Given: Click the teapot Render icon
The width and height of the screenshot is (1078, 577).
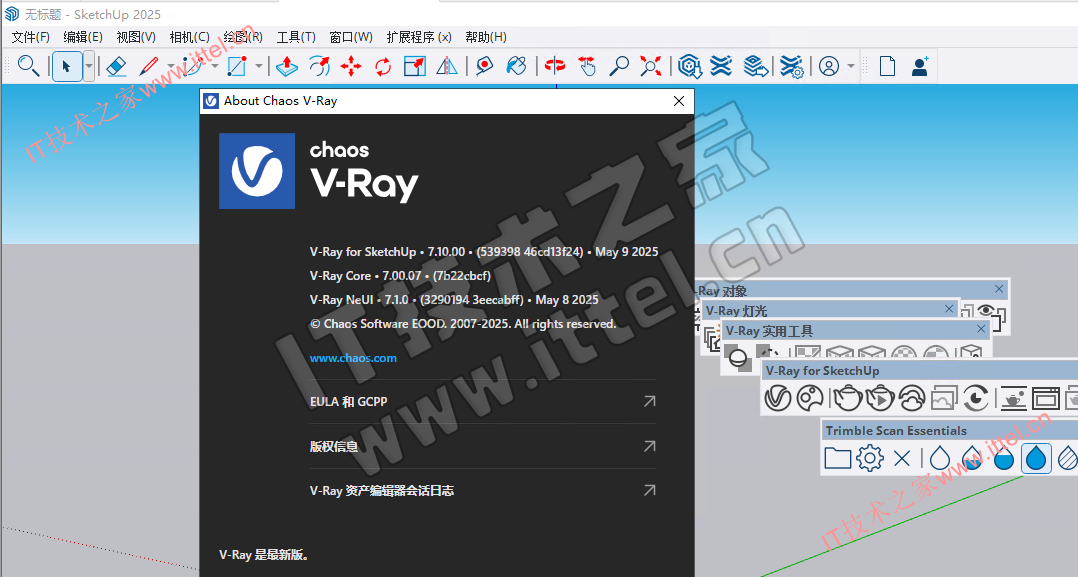Looking at the screenshot, I should pos(848,398).
